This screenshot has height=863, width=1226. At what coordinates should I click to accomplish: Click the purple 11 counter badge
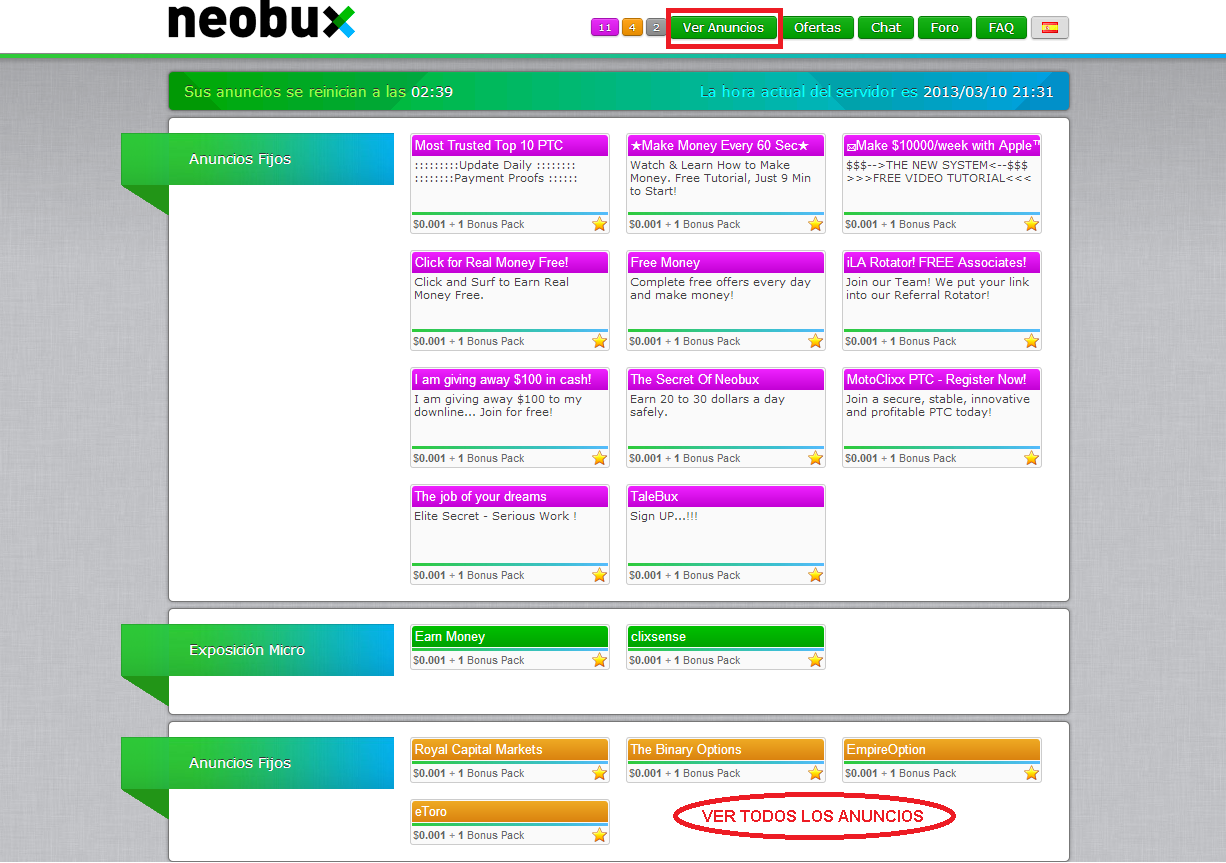(x=604, y=28)
